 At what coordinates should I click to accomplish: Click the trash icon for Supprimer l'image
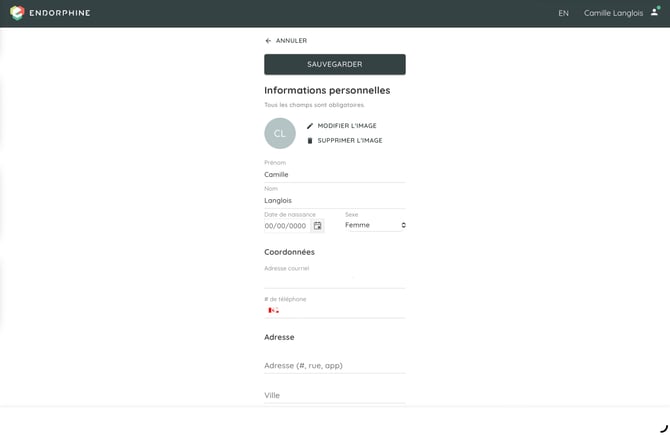click(310, 141)
